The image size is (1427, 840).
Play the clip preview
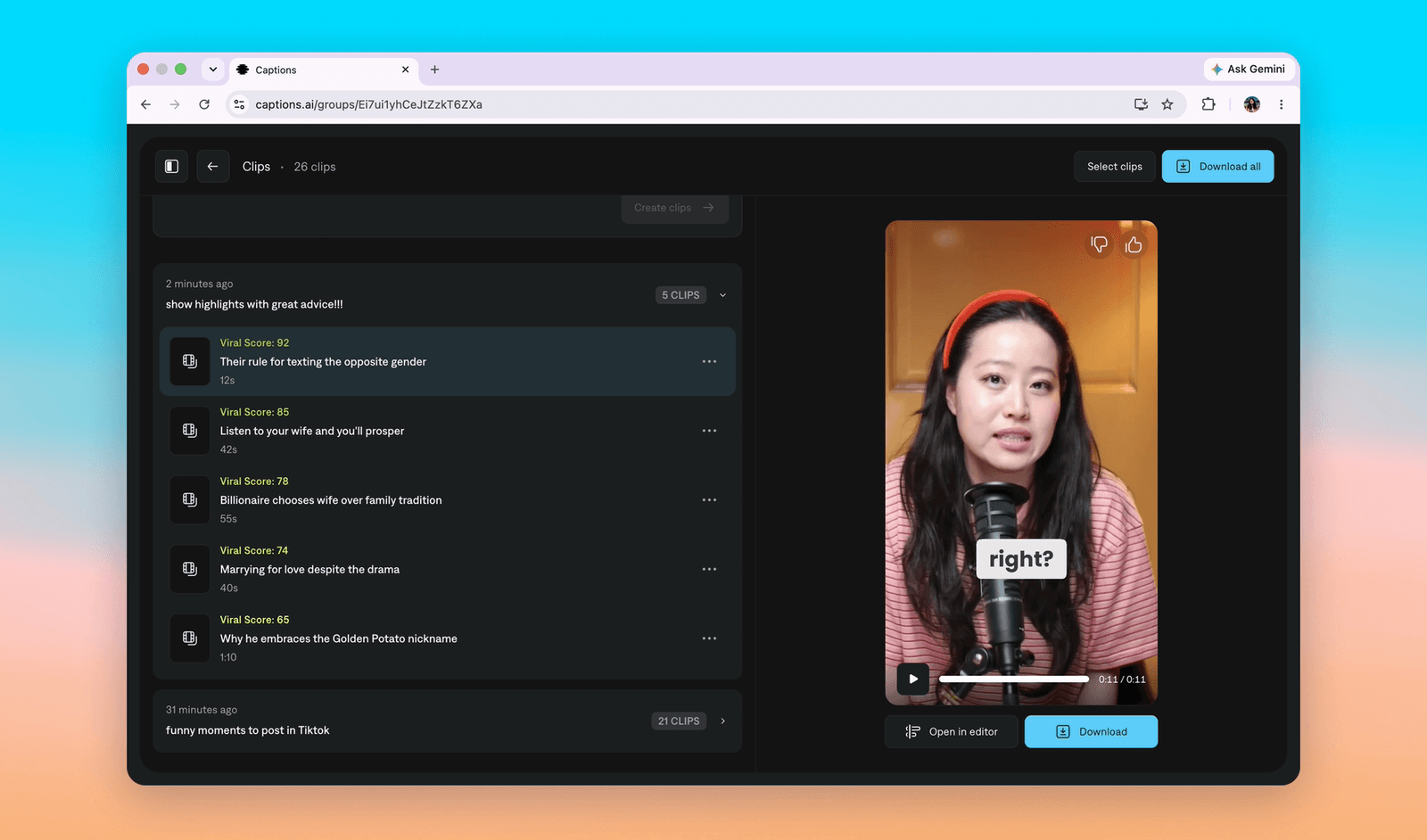[913, 679]
